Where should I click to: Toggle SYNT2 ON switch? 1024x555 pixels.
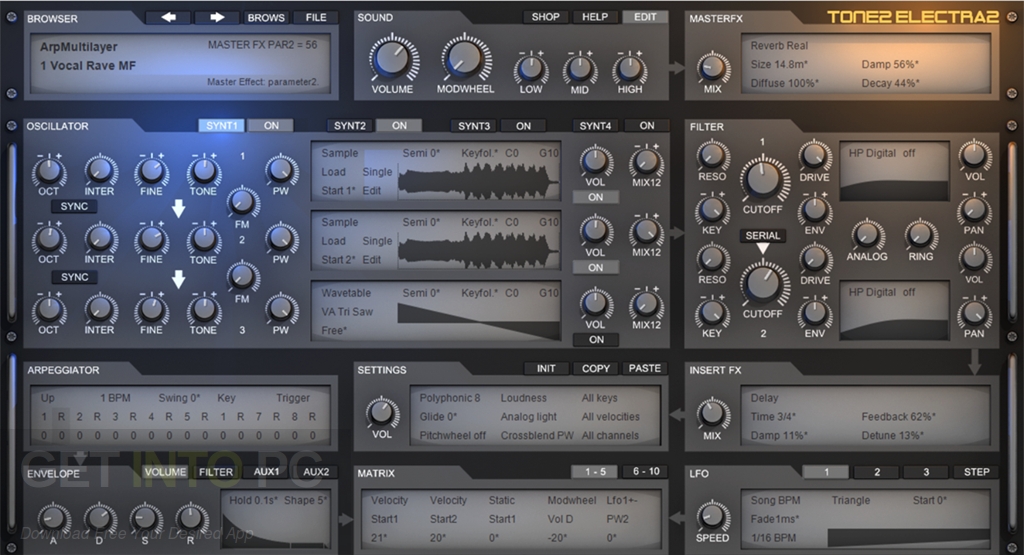pyautogui.click(x=399, y=125)
